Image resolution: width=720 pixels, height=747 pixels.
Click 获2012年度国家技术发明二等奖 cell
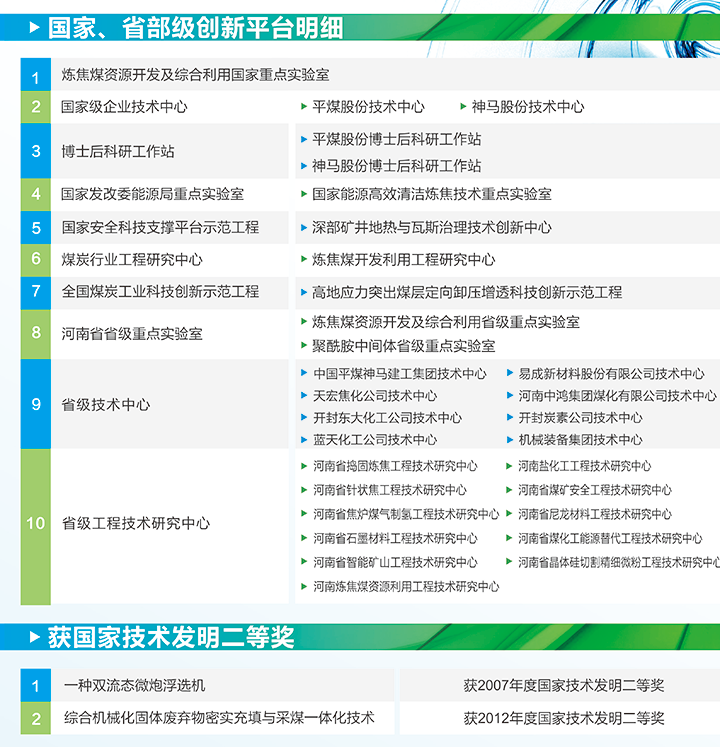pos(563,718)
